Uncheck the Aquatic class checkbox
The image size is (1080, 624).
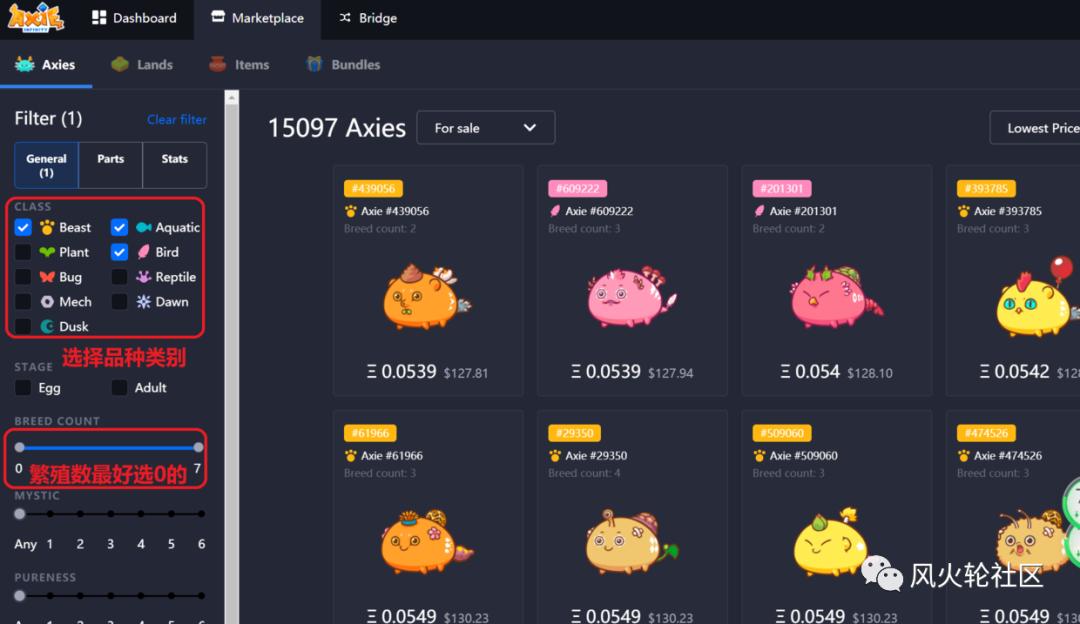point(119,227)
